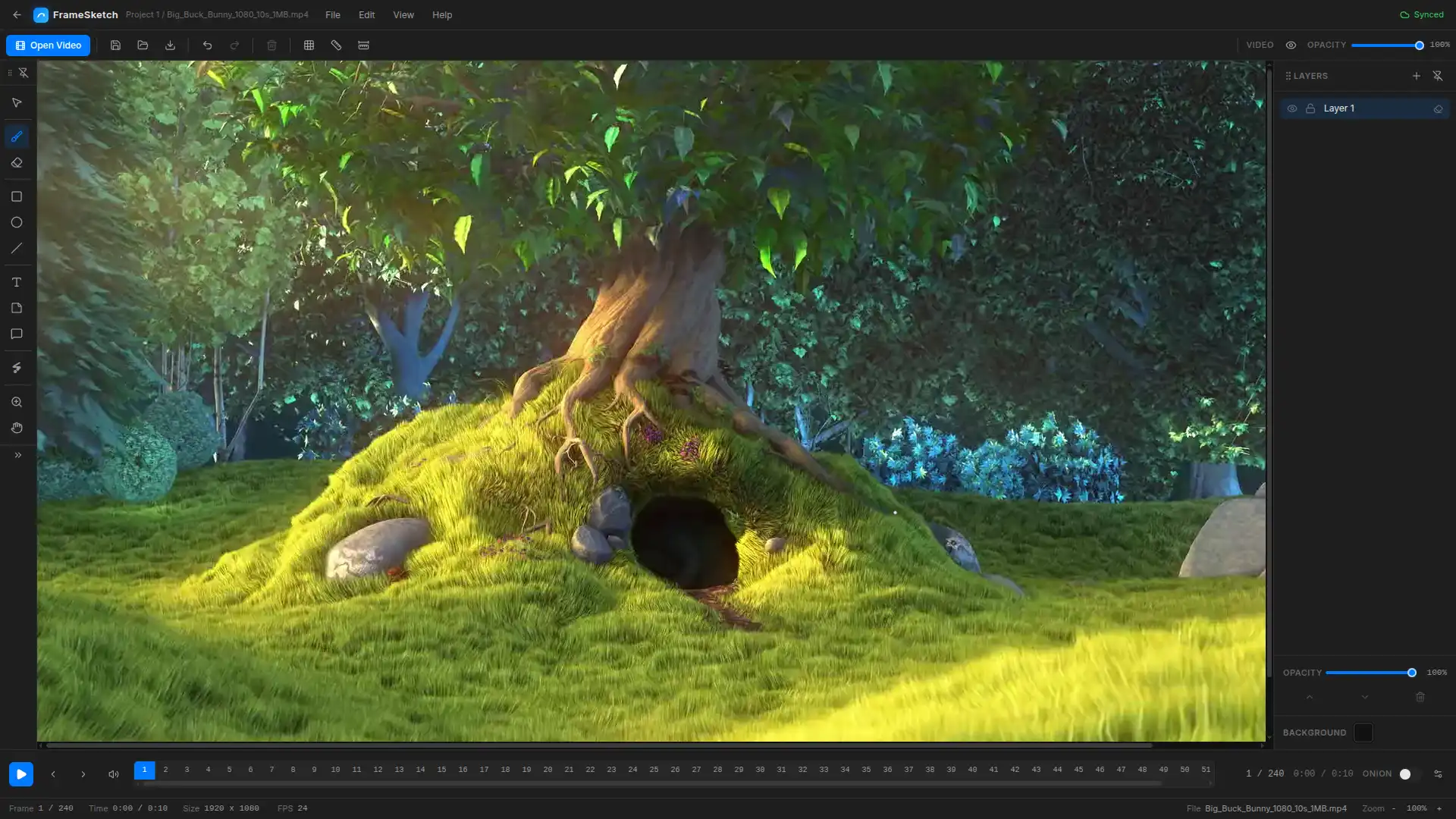1456x819 pixels.
Task: Select the comment bubble tool
Action: pos(17,334)
